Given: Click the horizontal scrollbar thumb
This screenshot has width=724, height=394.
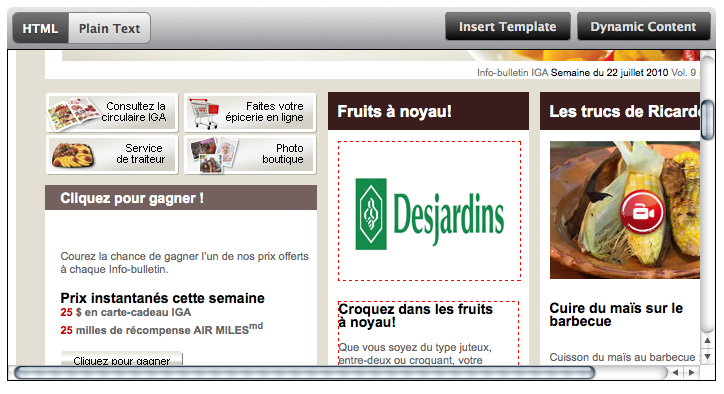Looking at the screenshot, I should [x=305, y=372].
